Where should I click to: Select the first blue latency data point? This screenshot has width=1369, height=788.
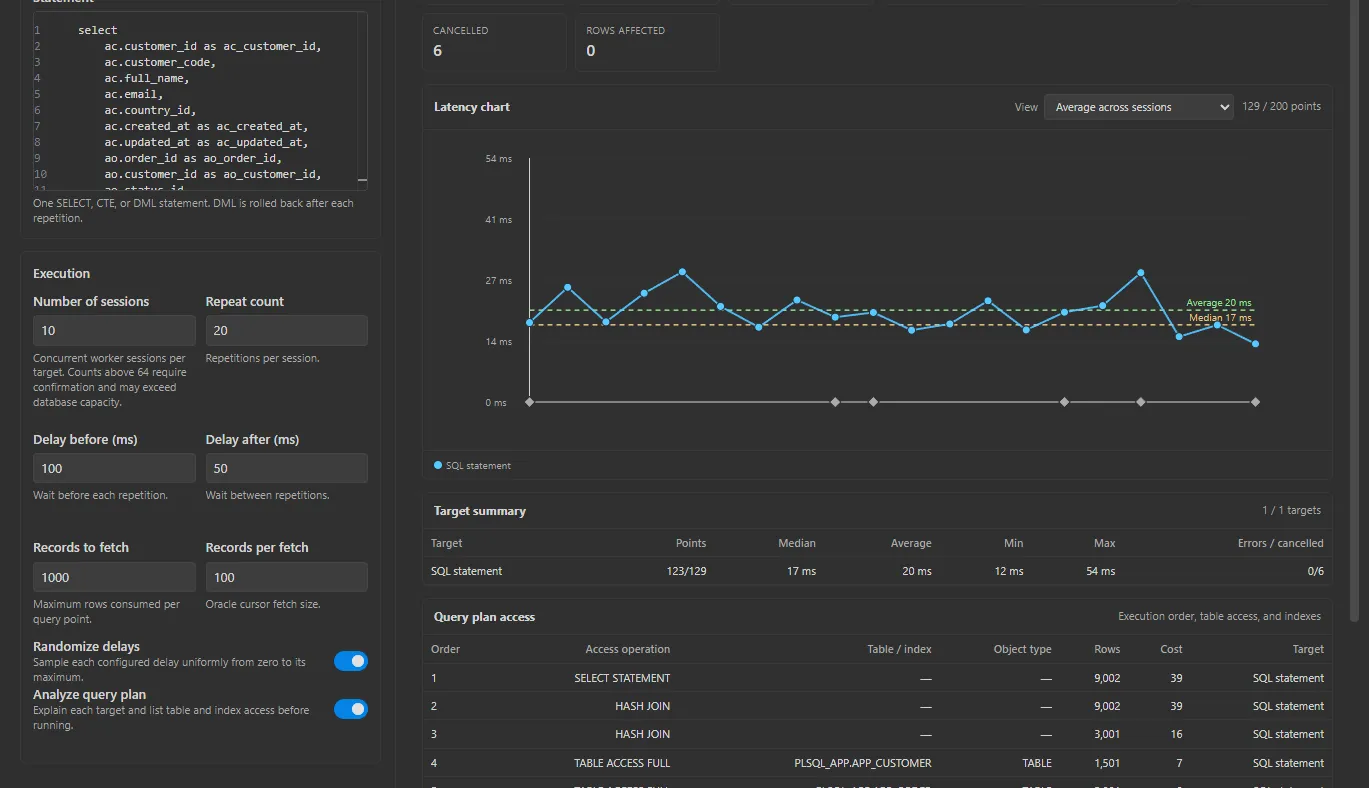click(529, 322)
